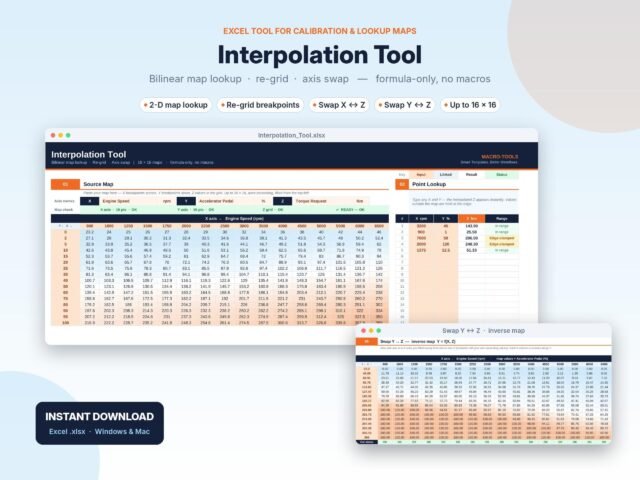Viewport: 640px width, 480px height.
Task: Click the 'X rpm' column header in Point Lookup
Action: coord(421,219)
